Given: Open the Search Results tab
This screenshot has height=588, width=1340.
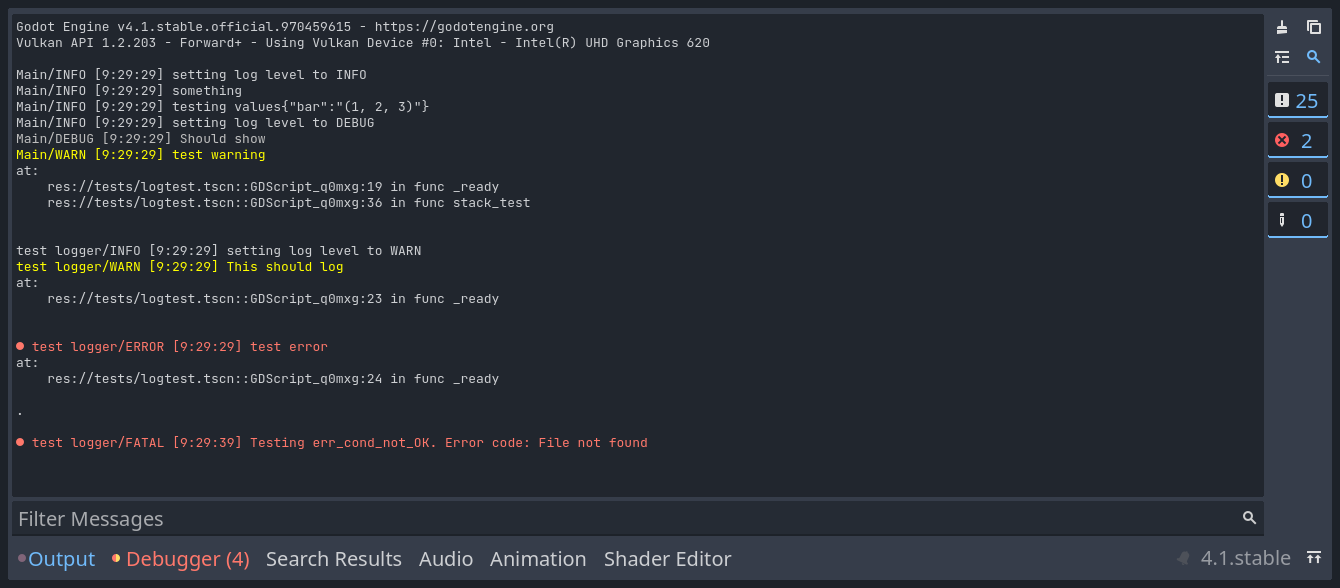Looking at the screenshot, I should 334,559.
